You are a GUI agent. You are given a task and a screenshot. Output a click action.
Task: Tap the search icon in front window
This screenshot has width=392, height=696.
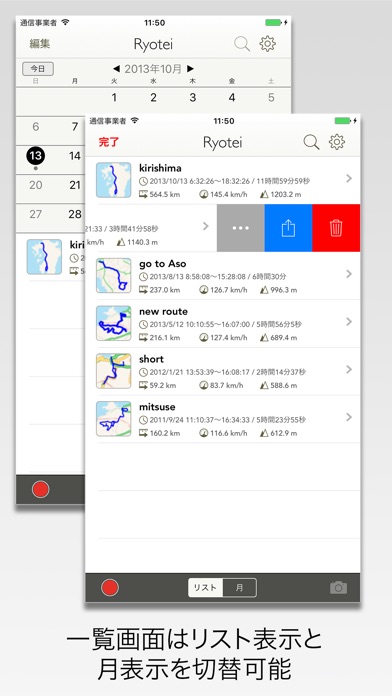(x=311, y=142)
